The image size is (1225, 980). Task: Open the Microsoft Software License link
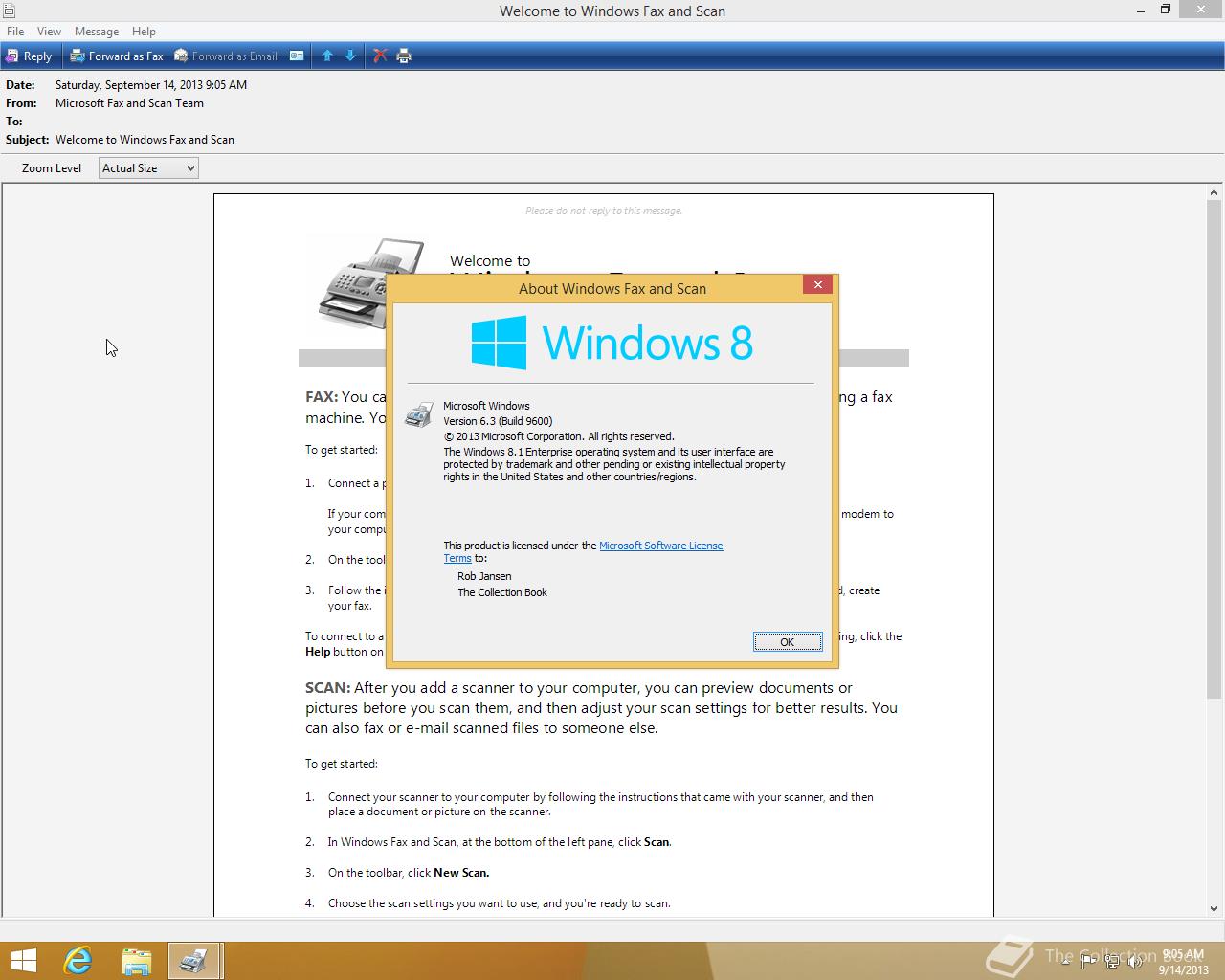pos(661,546)
